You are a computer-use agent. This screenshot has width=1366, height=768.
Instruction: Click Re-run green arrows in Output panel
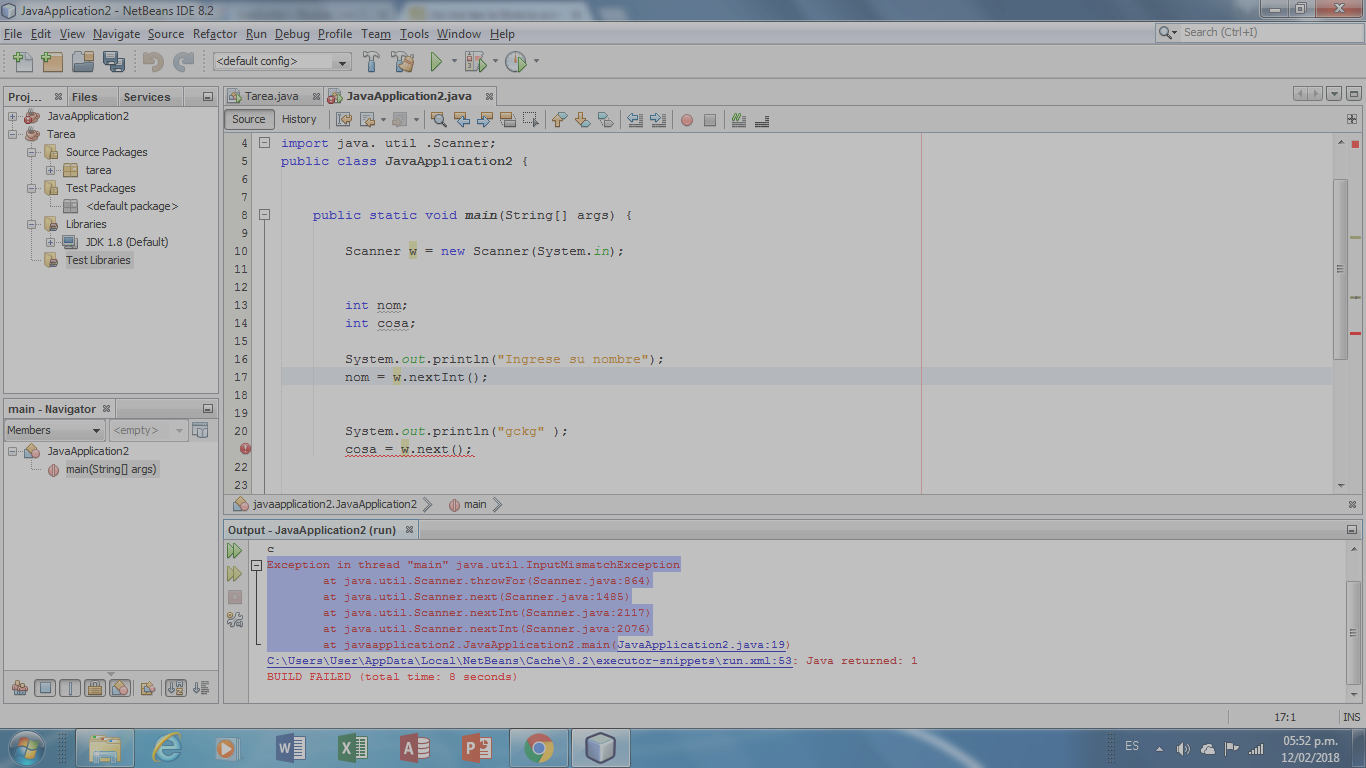[x=234, y=551]
